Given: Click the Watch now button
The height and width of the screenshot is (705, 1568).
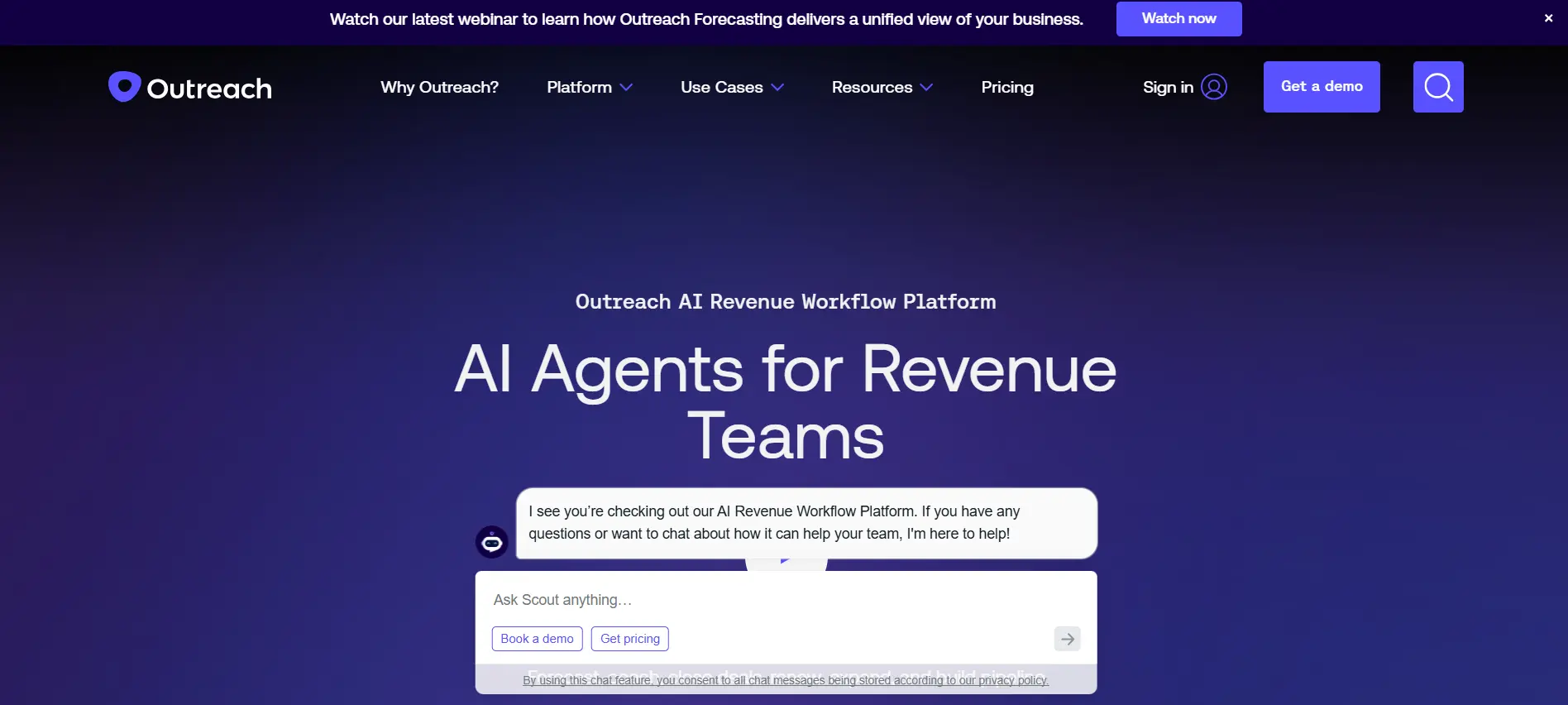Looking at the screenshot, I should (x=1178, y=19).
